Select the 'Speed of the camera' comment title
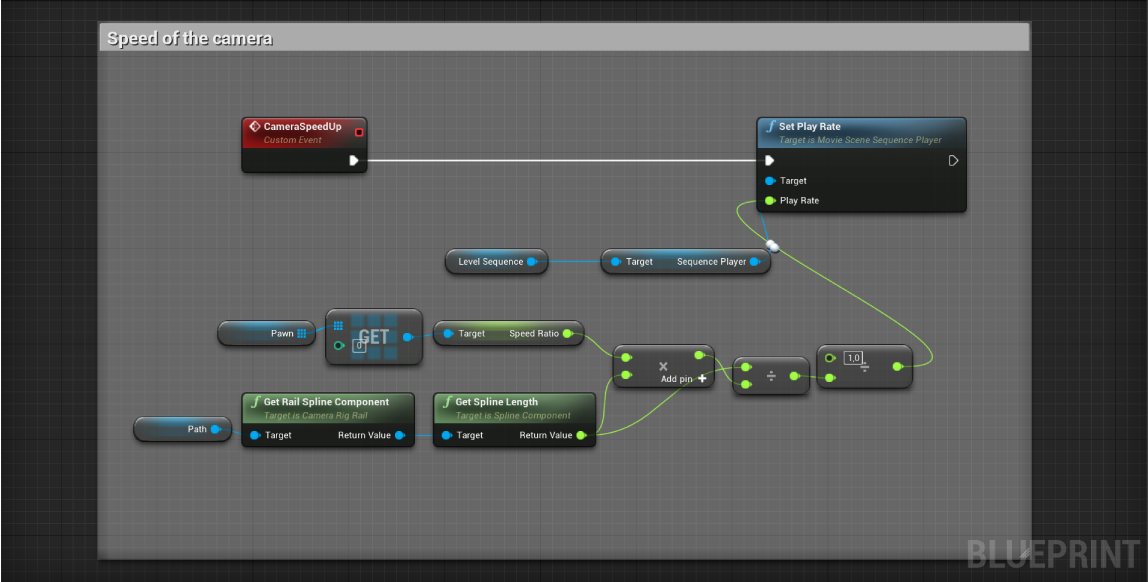 190,39
